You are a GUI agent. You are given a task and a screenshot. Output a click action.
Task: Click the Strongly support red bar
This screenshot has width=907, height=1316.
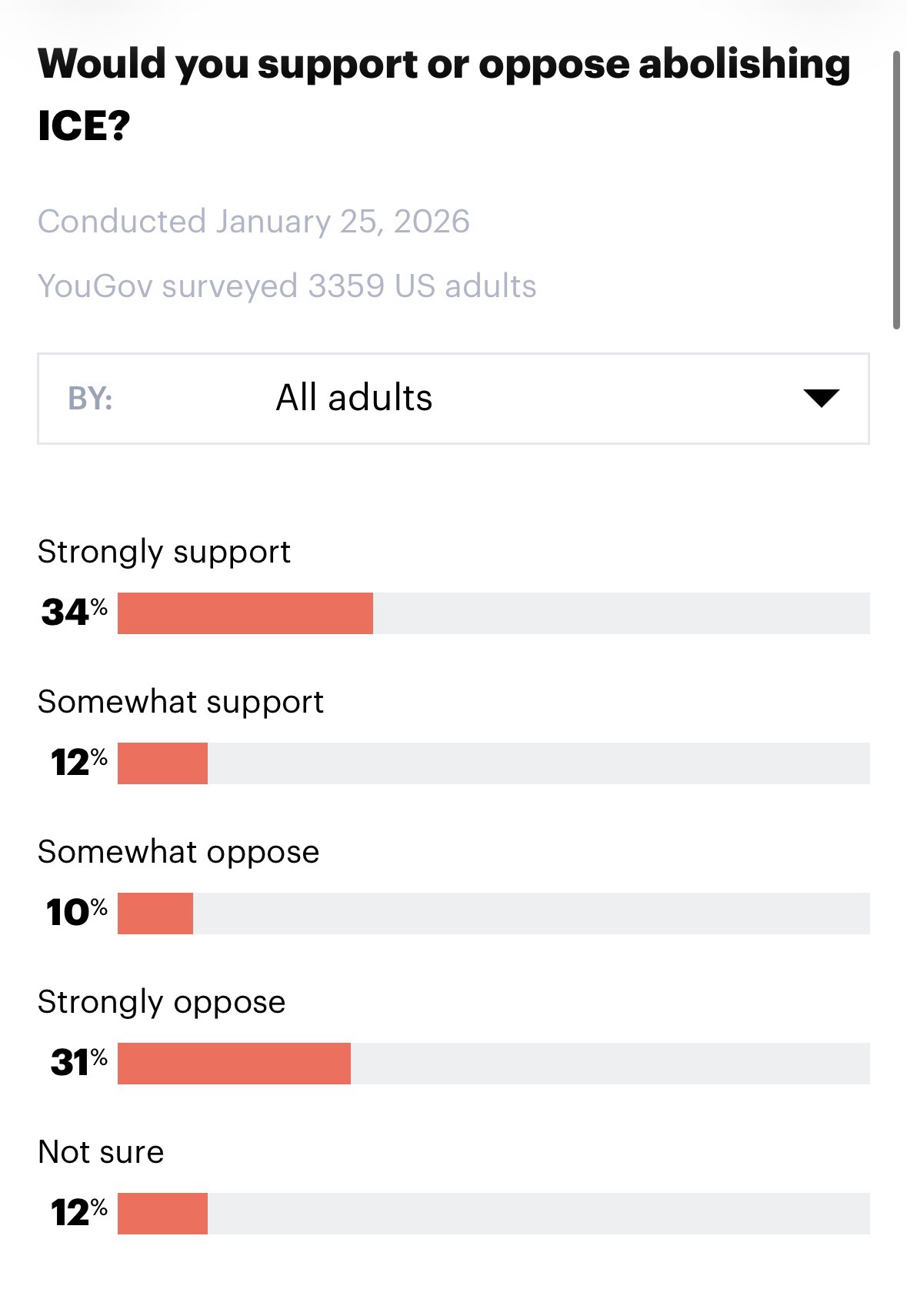point(245,613)
